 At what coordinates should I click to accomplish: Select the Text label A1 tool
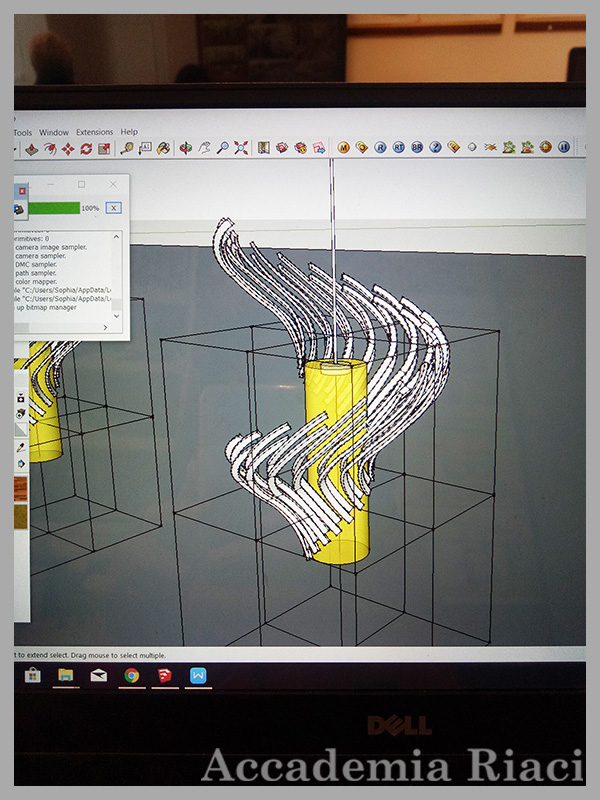coord(145,148)
